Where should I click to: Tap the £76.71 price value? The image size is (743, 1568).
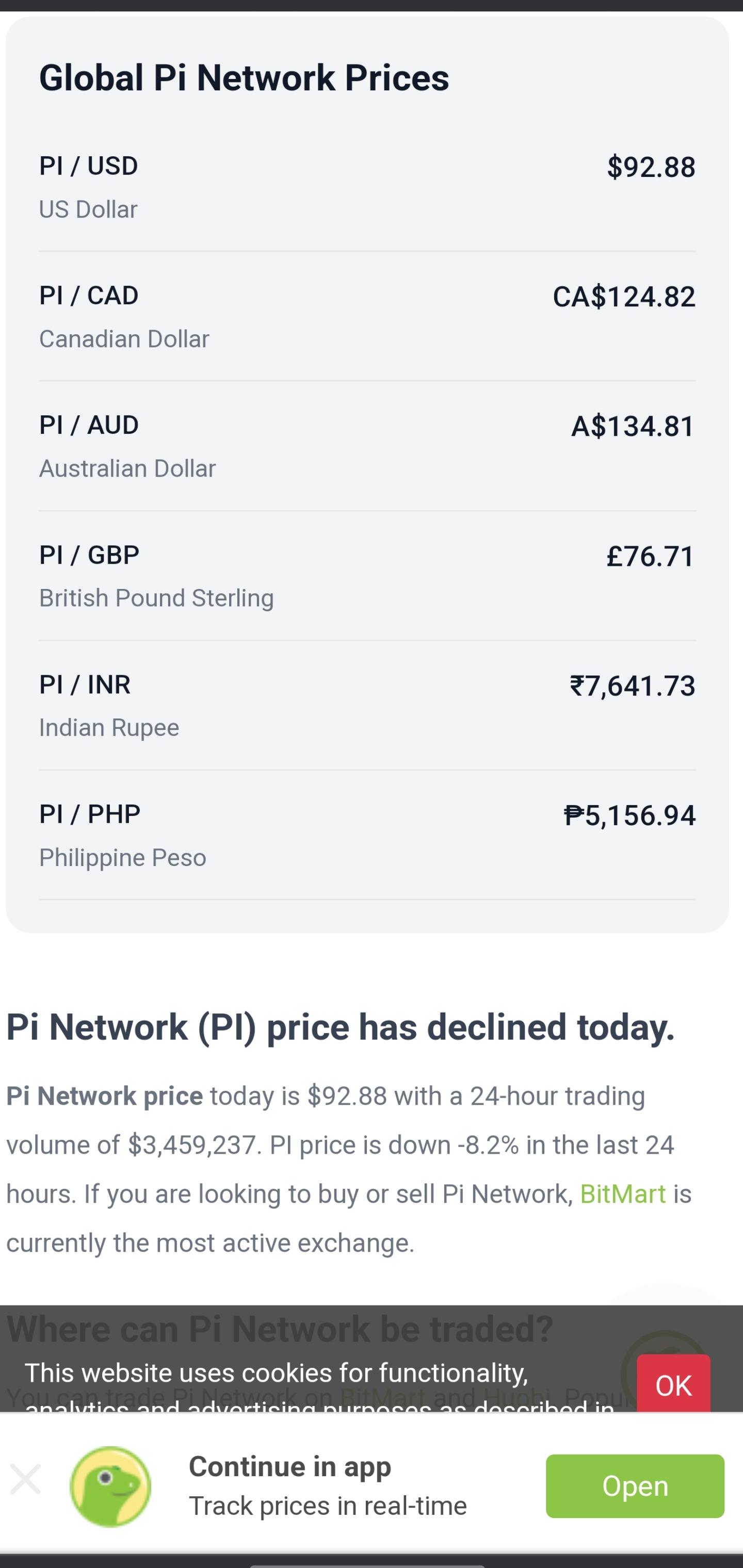pos(650,557)
